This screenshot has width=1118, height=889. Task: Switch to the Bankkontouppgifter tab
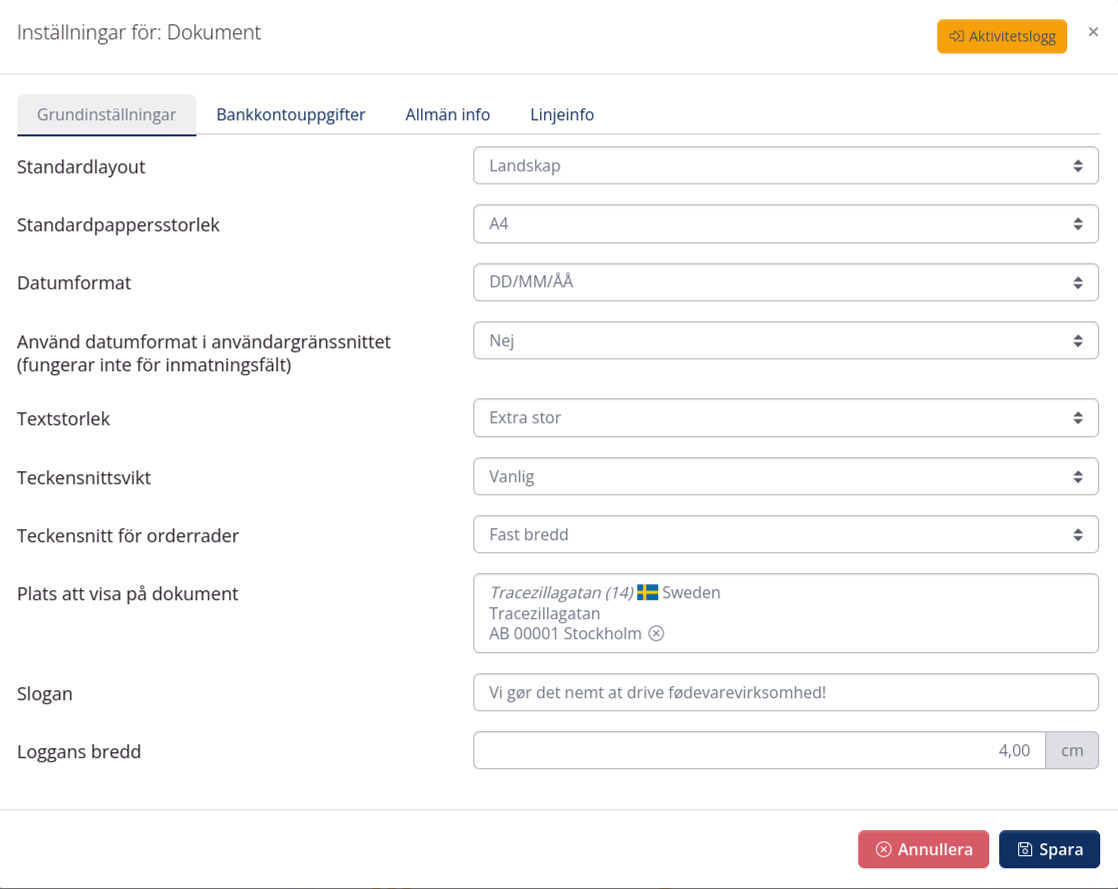point(291,114)
